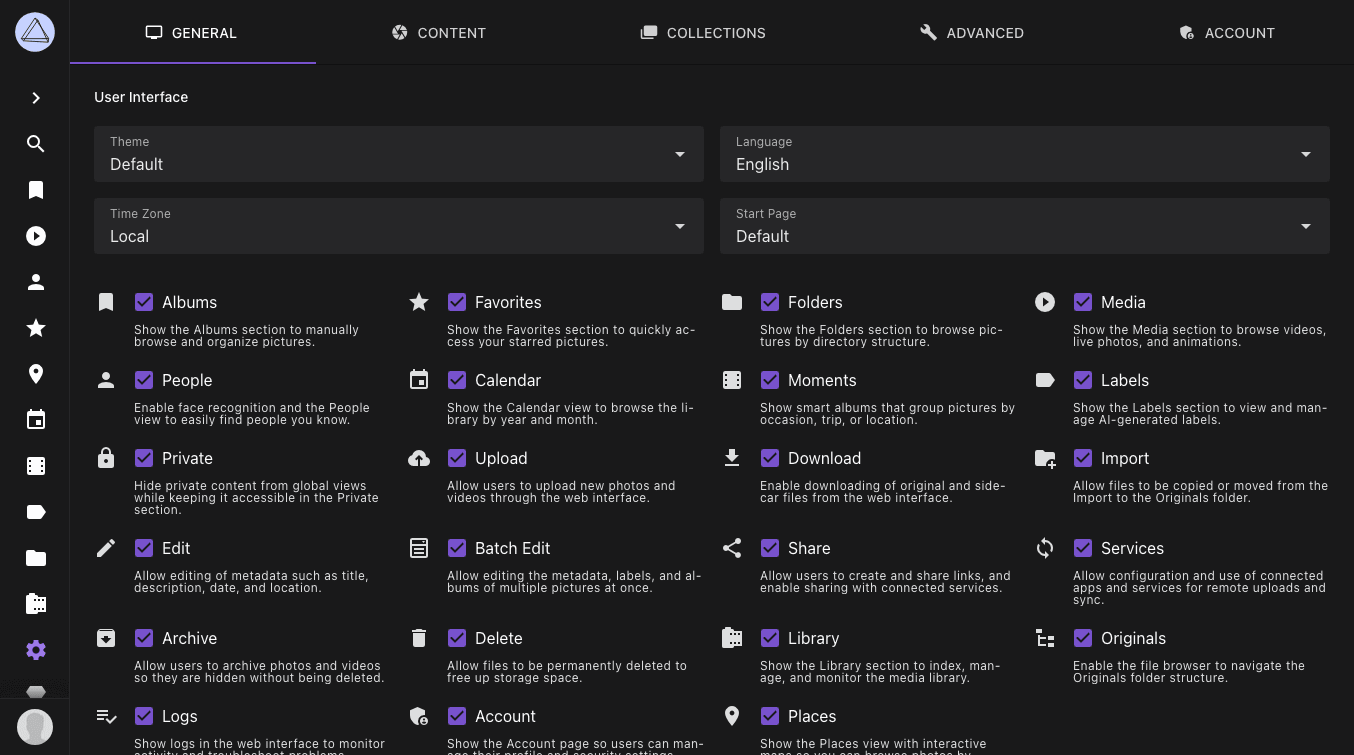Toggle the Batch Edit checkbox

[x=457, y=548]
